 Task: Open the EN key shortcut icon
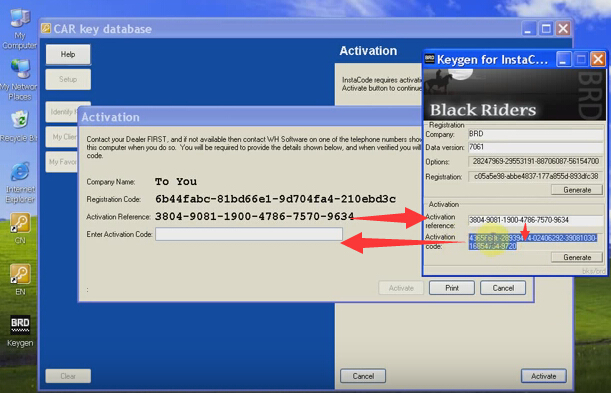20,280
